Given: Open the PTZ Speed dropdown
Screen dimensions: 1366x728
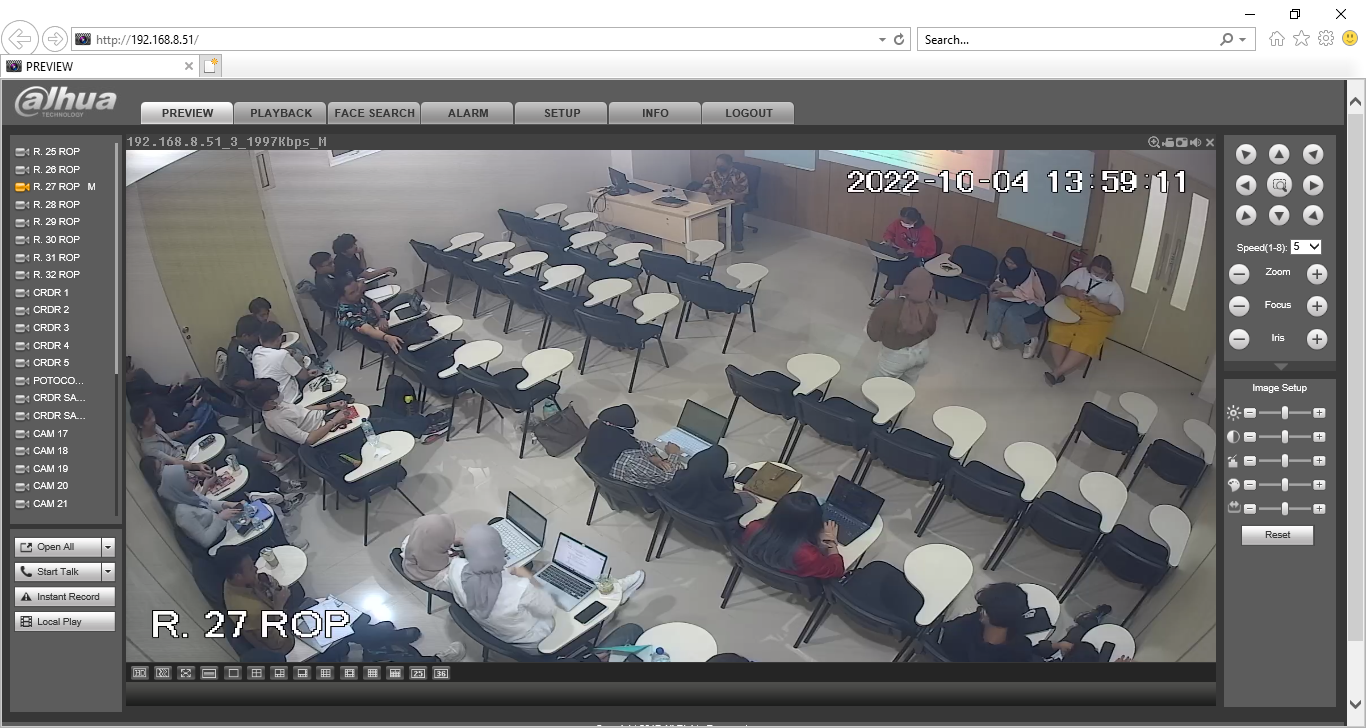Looking at the screenshot, I should (1306, 246).
